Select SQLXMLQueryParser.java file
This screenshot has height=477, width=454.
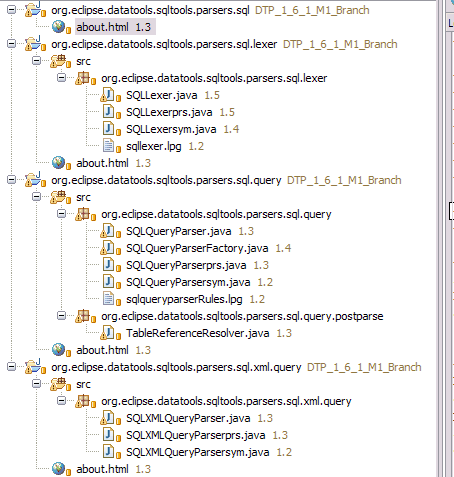click(x=188, y=418)
